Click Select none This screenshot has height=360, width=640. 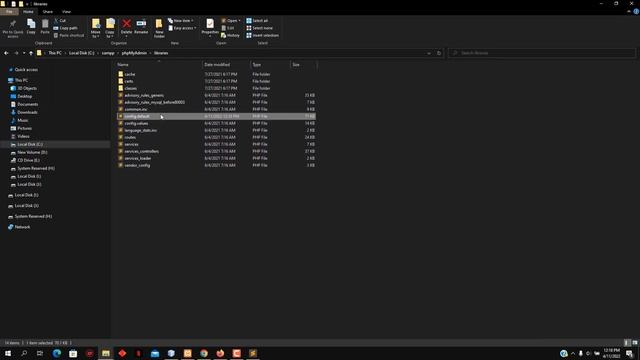click(260, 28)
